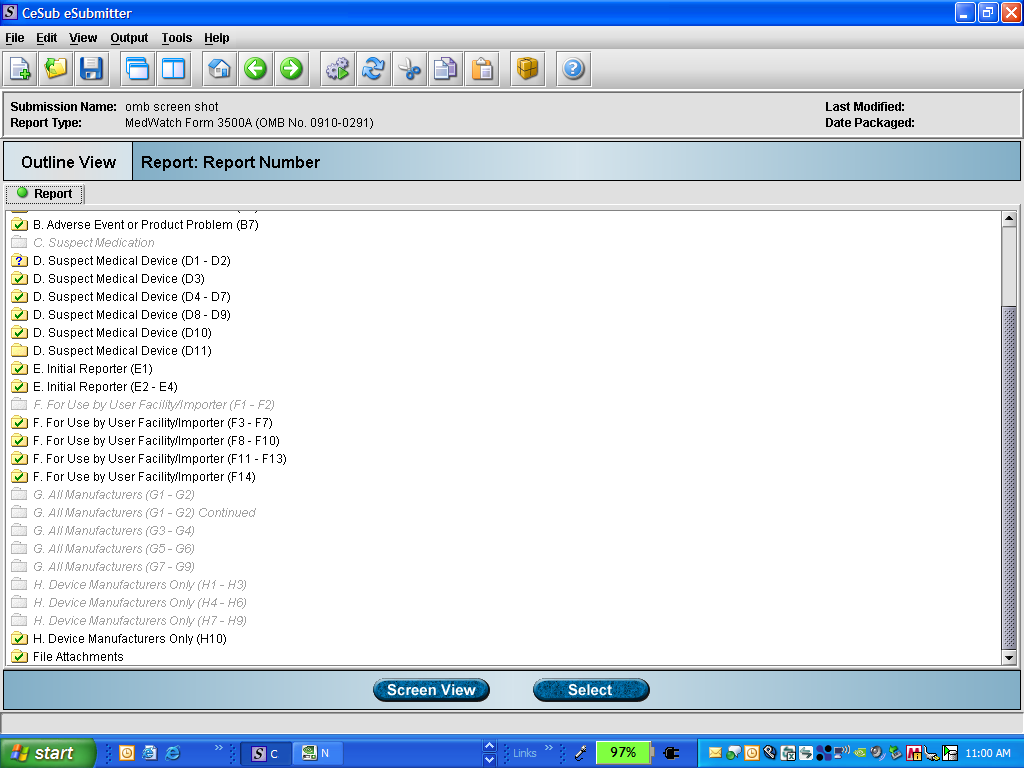Screen dimensions: 1024x768
Task: Open the Edit menu
Action: [x=46, y=38]
